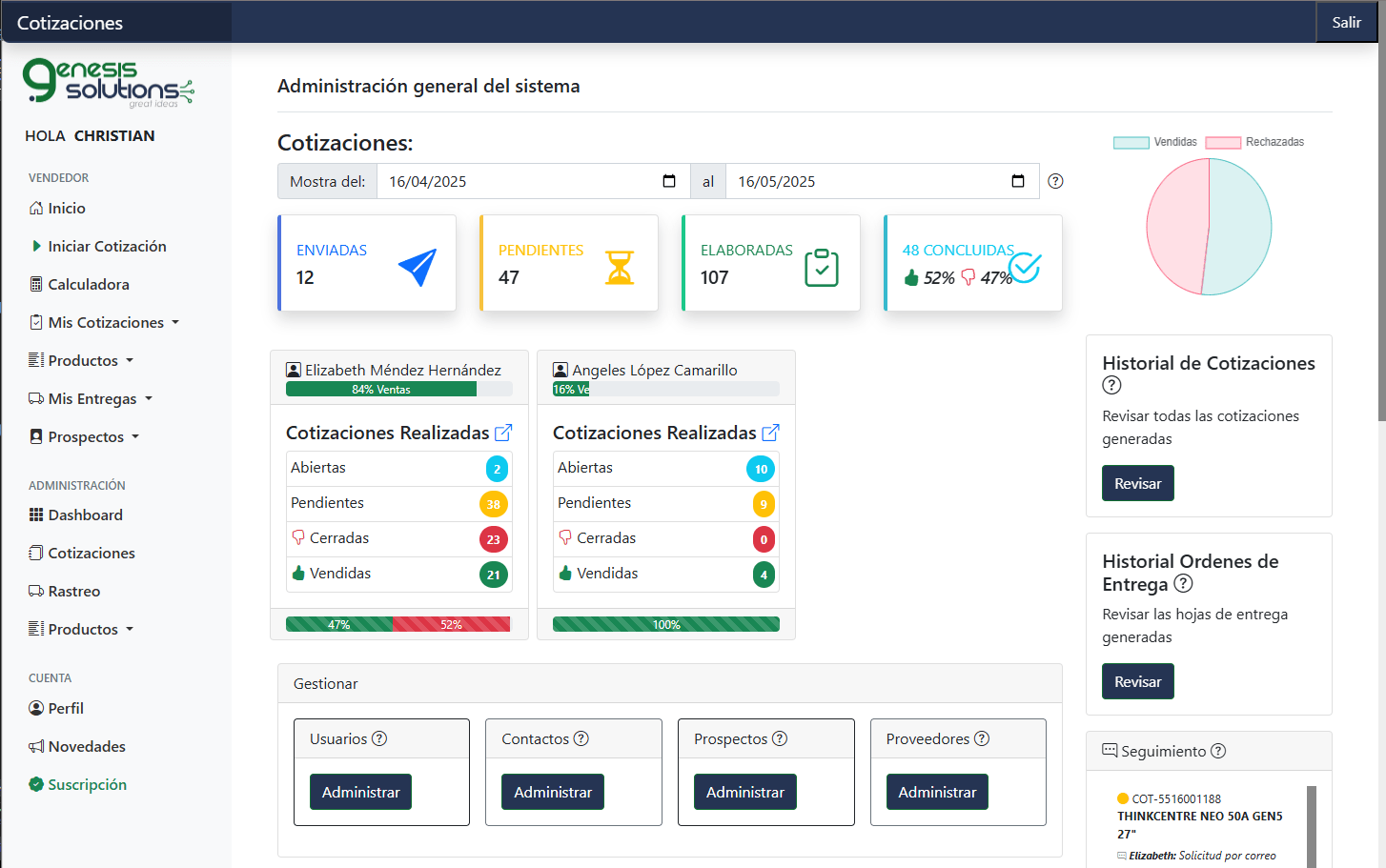Click the start date field 16/04/2025
Image resolution: width=1386 pixels, height=868 pixels.
pyautogui.click(x=533, y=181)
